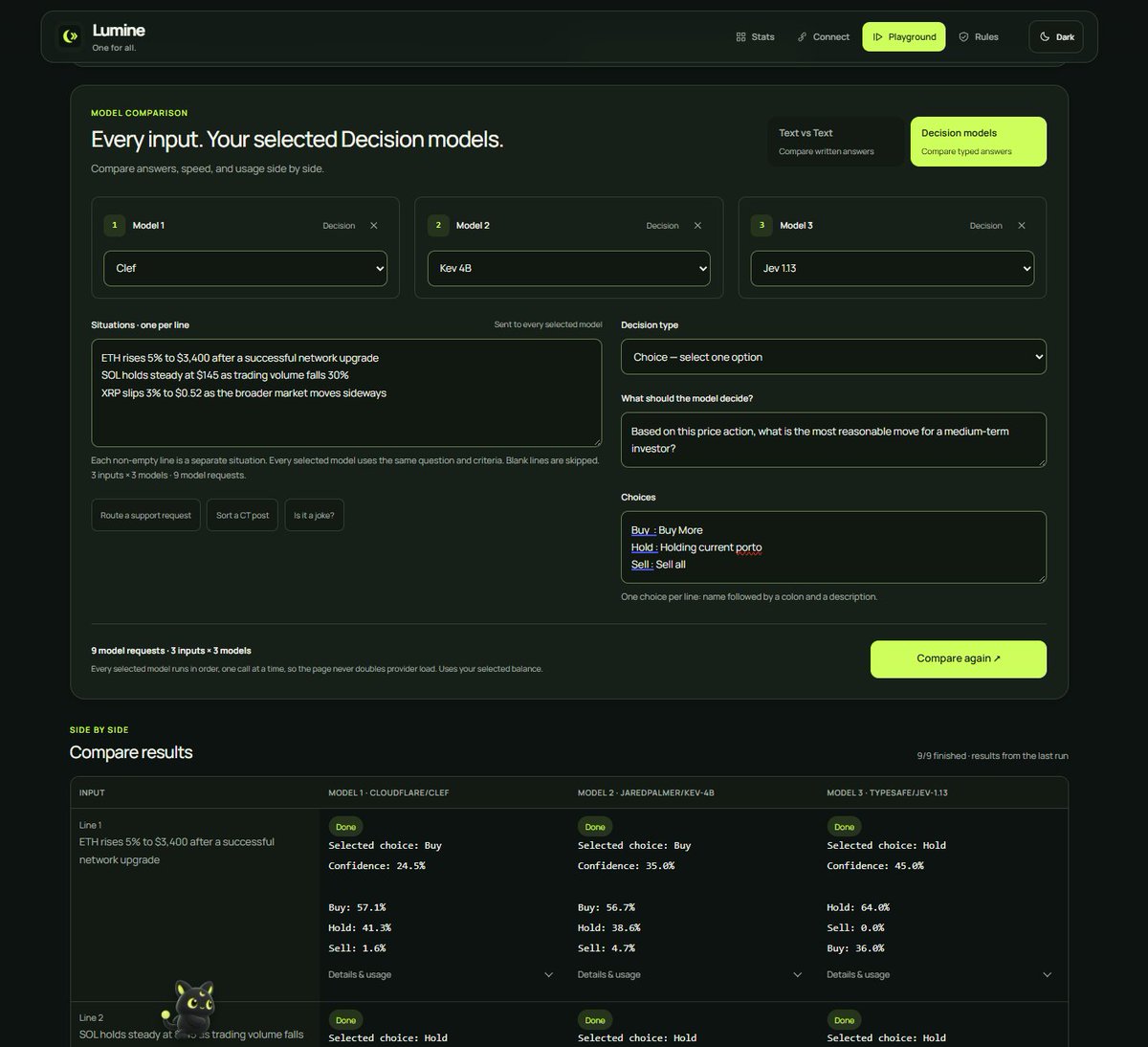This screenshot has width=1148, height=1047.
Task: Click 'Confidence: 45.0%' text
Action: pyautogui.click(x=875, y=866)
